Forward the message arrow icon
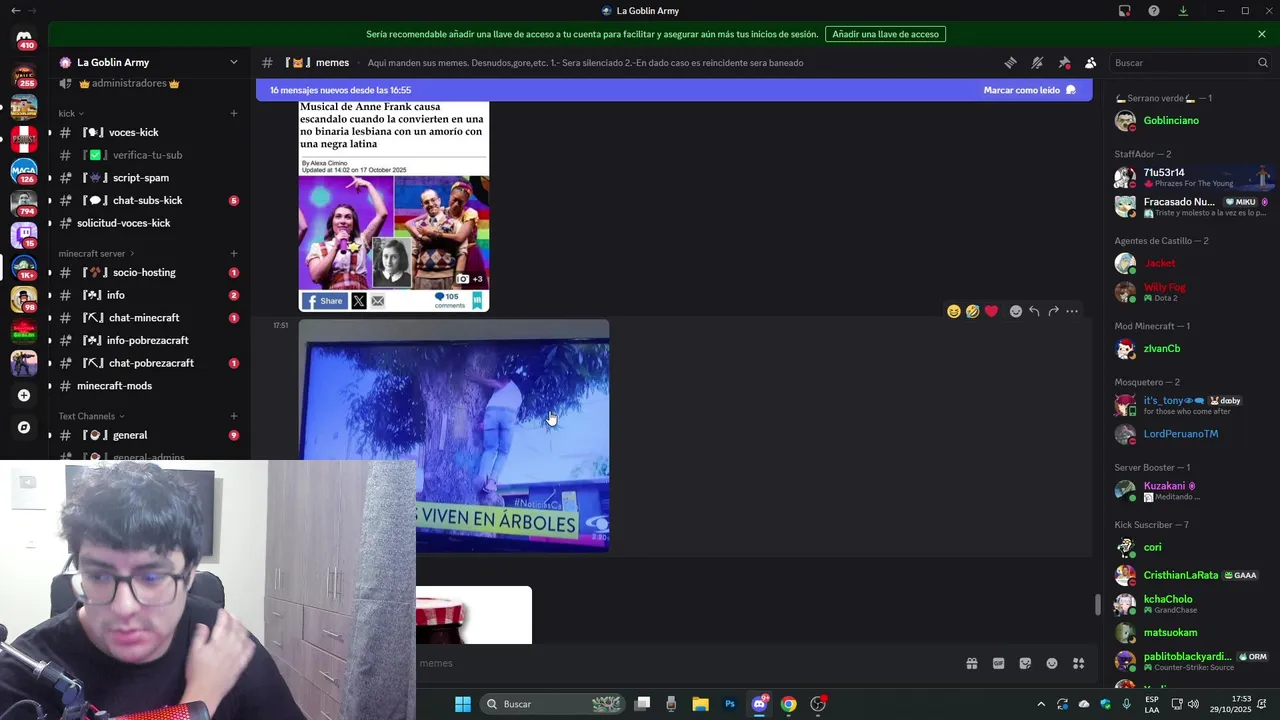Screen dimensions: 1280x720 coord(1053,311)
